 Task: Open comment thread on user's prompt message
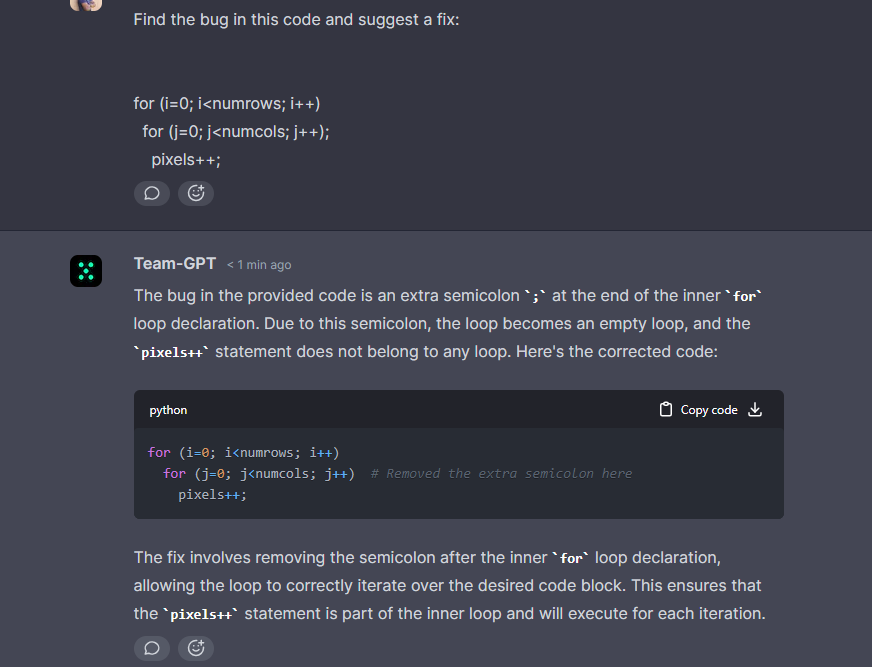tap(152, 193)
